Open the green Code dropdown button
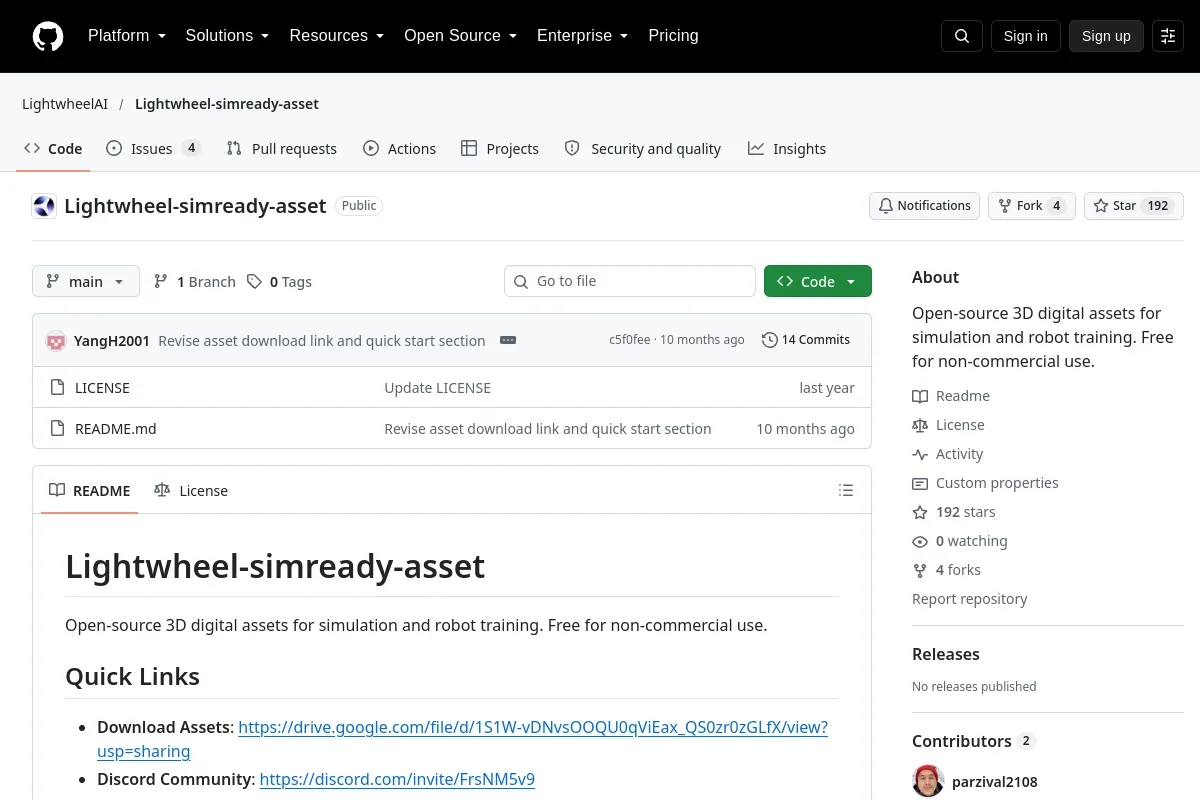 click(x=818, y=281)
